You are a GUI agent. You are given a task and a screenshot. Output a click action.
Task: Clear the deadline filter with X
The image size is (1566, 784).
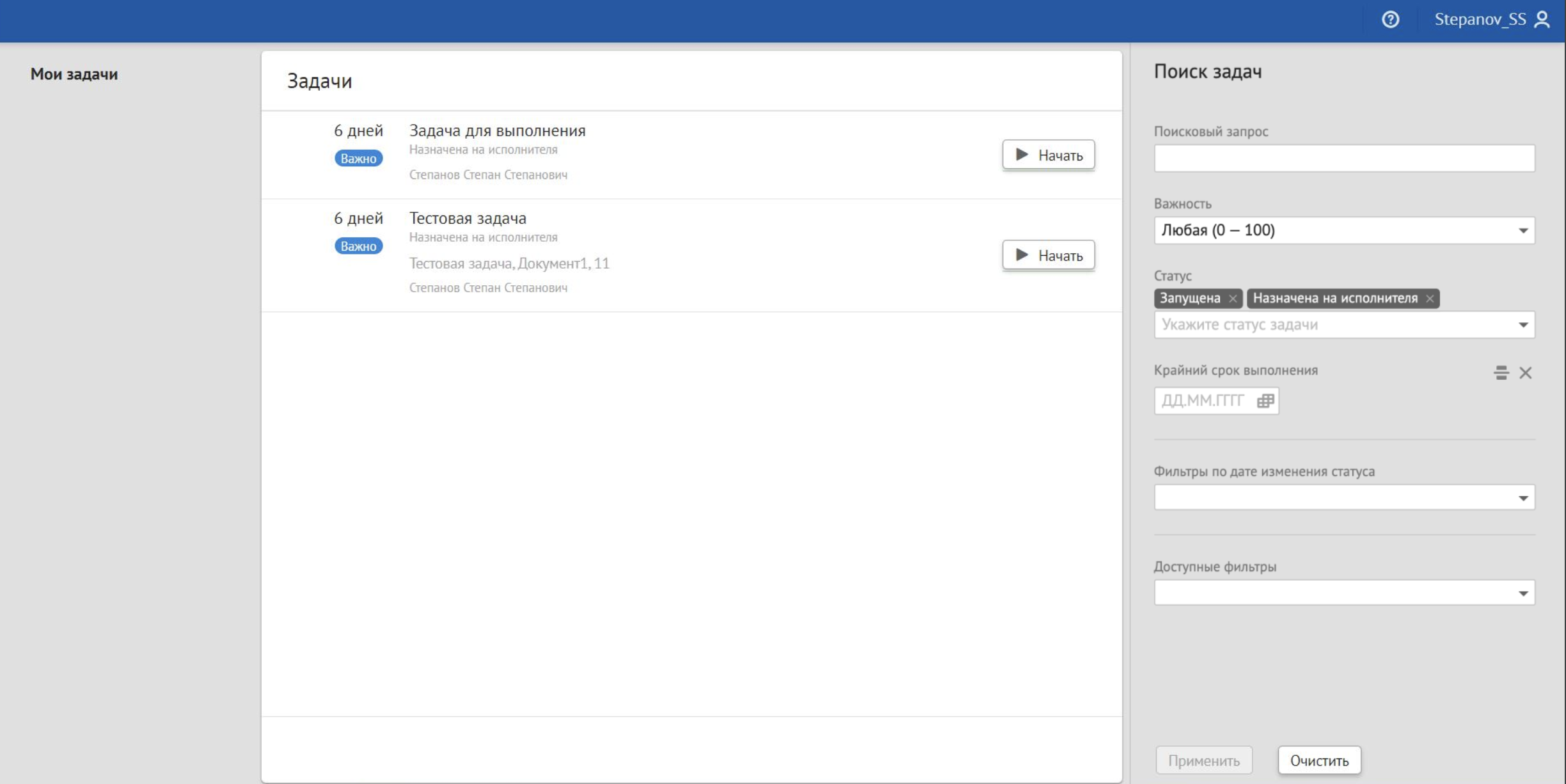tap(1526, 373)
